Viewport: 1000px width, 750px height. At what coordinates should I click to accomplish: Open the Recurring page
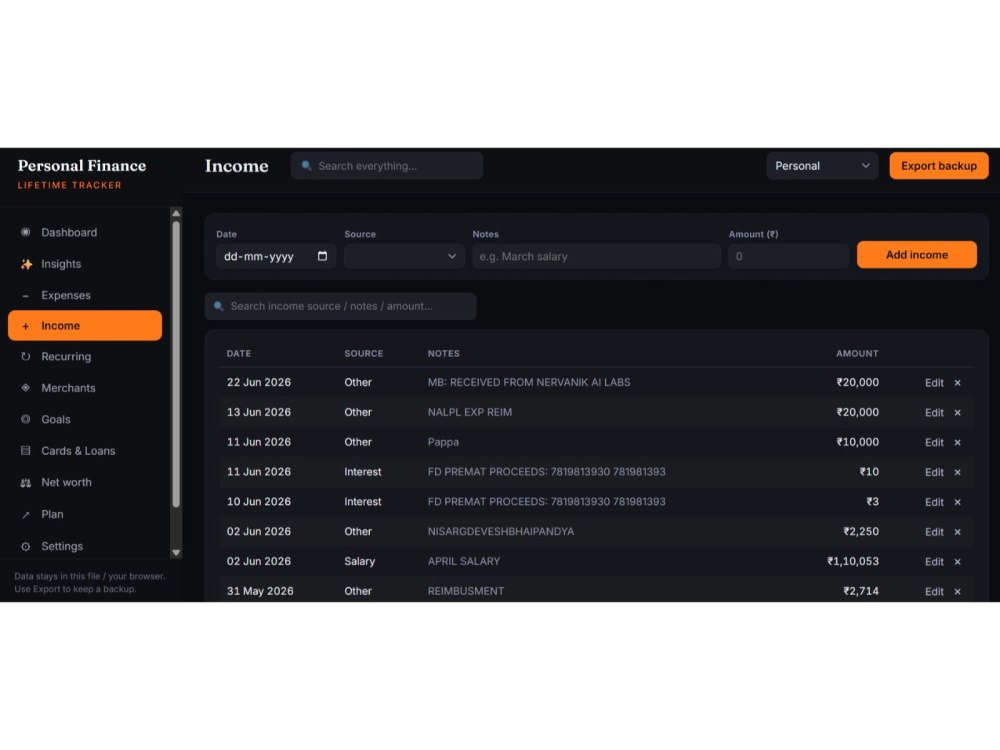[85, 357]
